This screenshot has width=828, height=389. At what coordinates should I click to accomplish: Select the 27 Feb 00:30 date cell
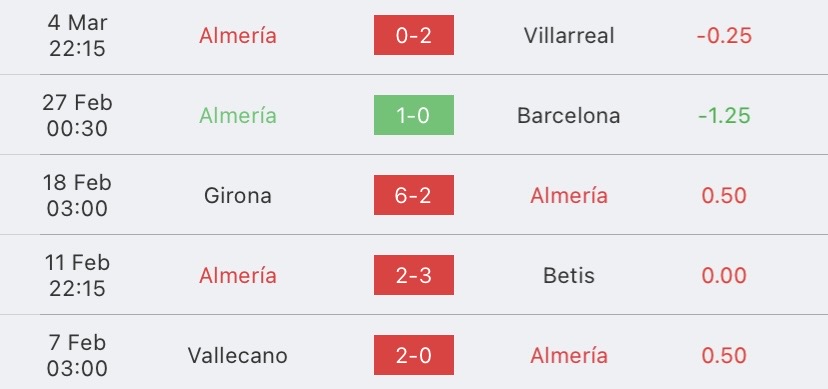point(77,115)
